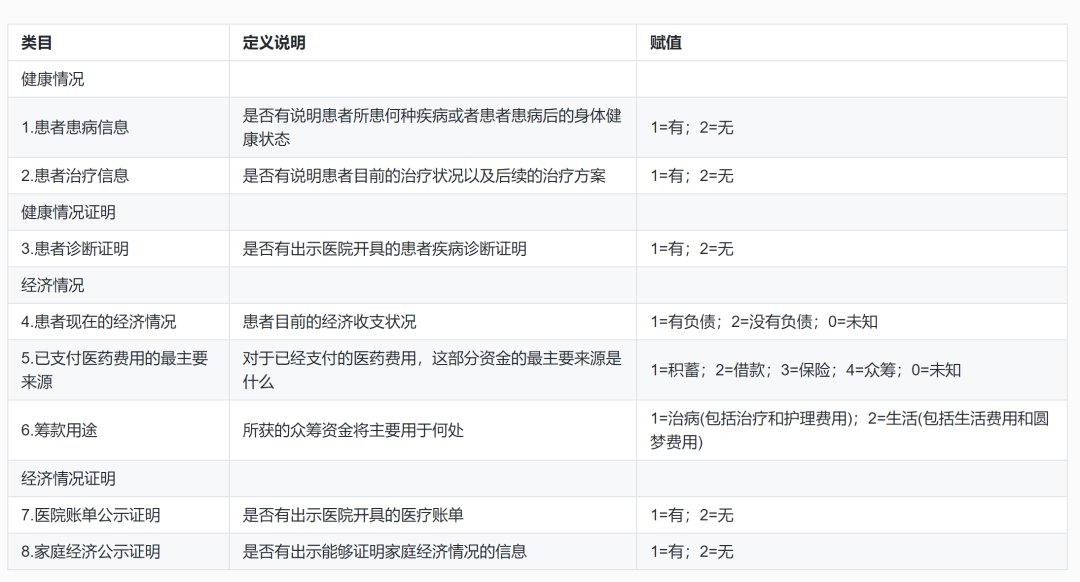Image resolution: width=1080 pixels, height=582 pixels.
Task: Select the 经济情况证明 section row
Action: click(x=56, y=478)
